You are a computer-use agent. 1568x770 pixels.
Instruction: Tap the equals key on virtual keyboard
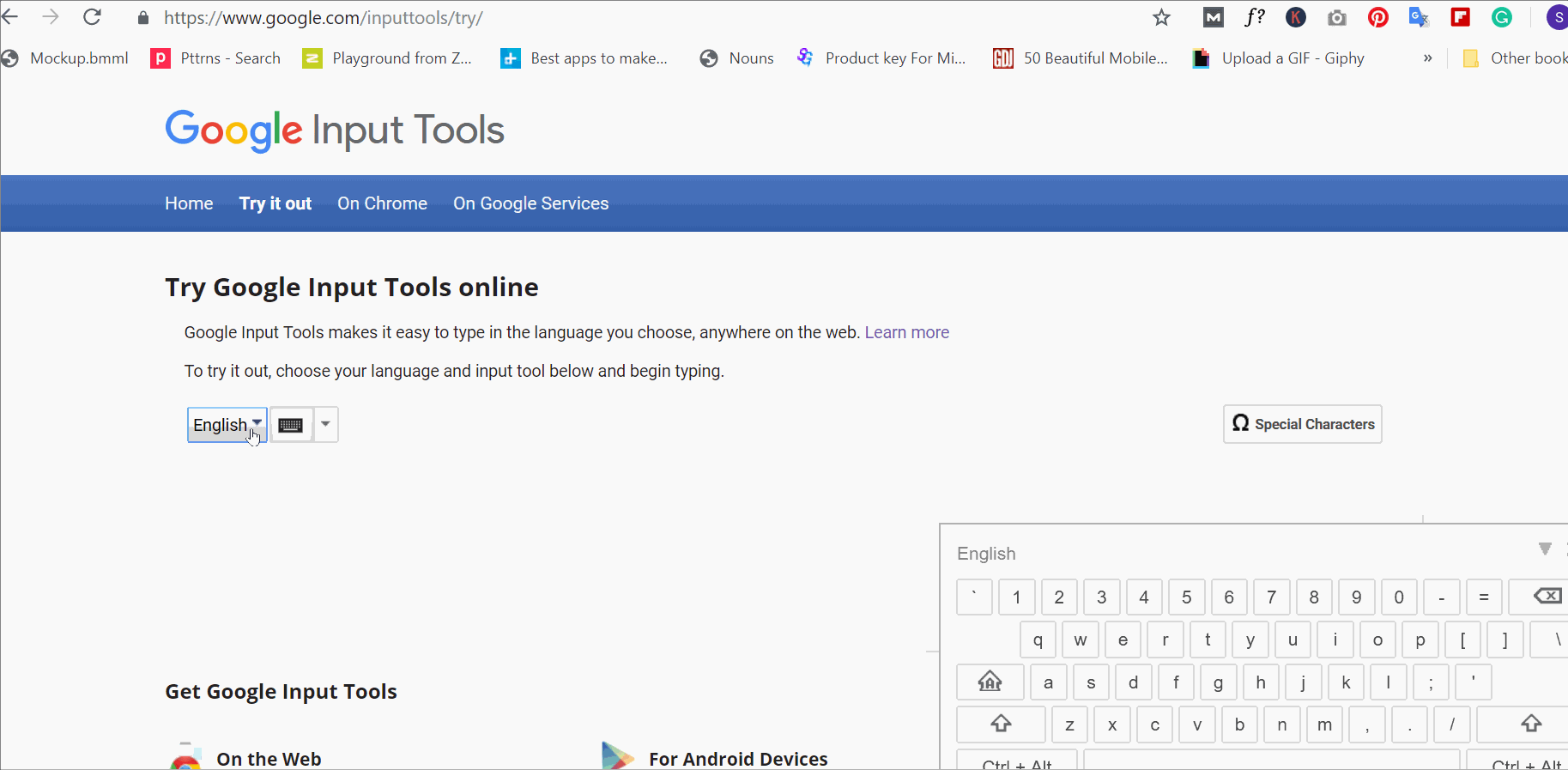click(x=1484, y=597)
